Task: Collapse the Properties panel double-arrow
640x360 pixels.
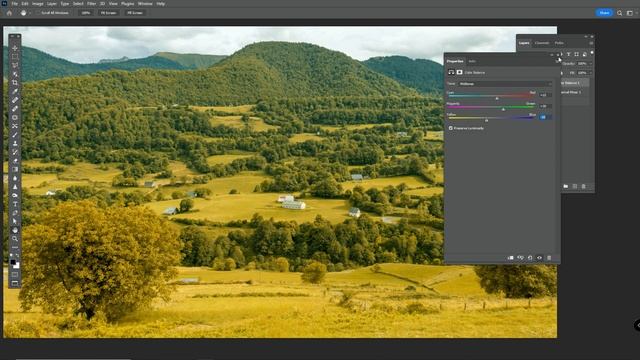Action: tap(552, 55)
